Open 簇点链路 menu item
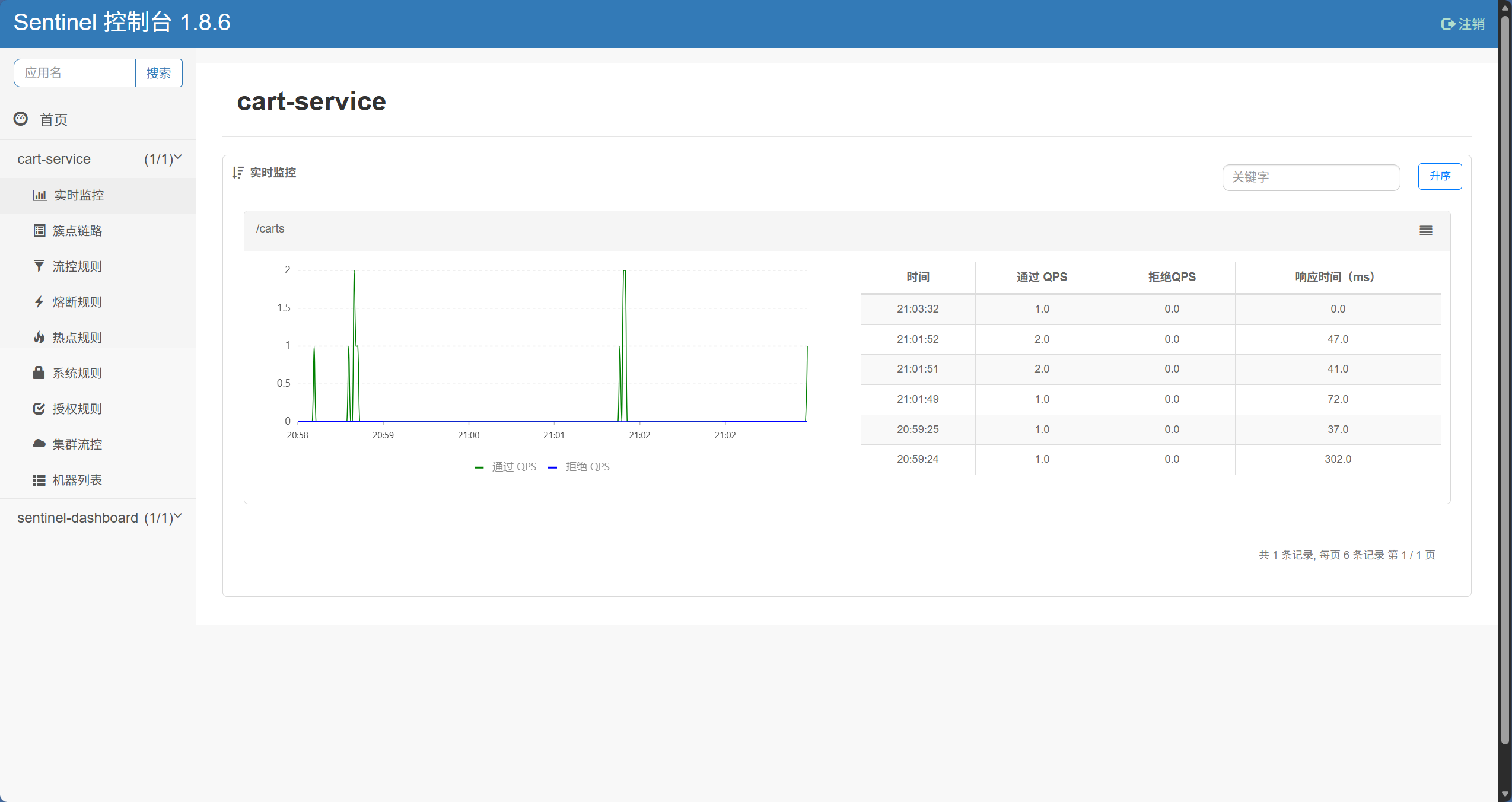The image size is (1512, 802). [77, 231]
